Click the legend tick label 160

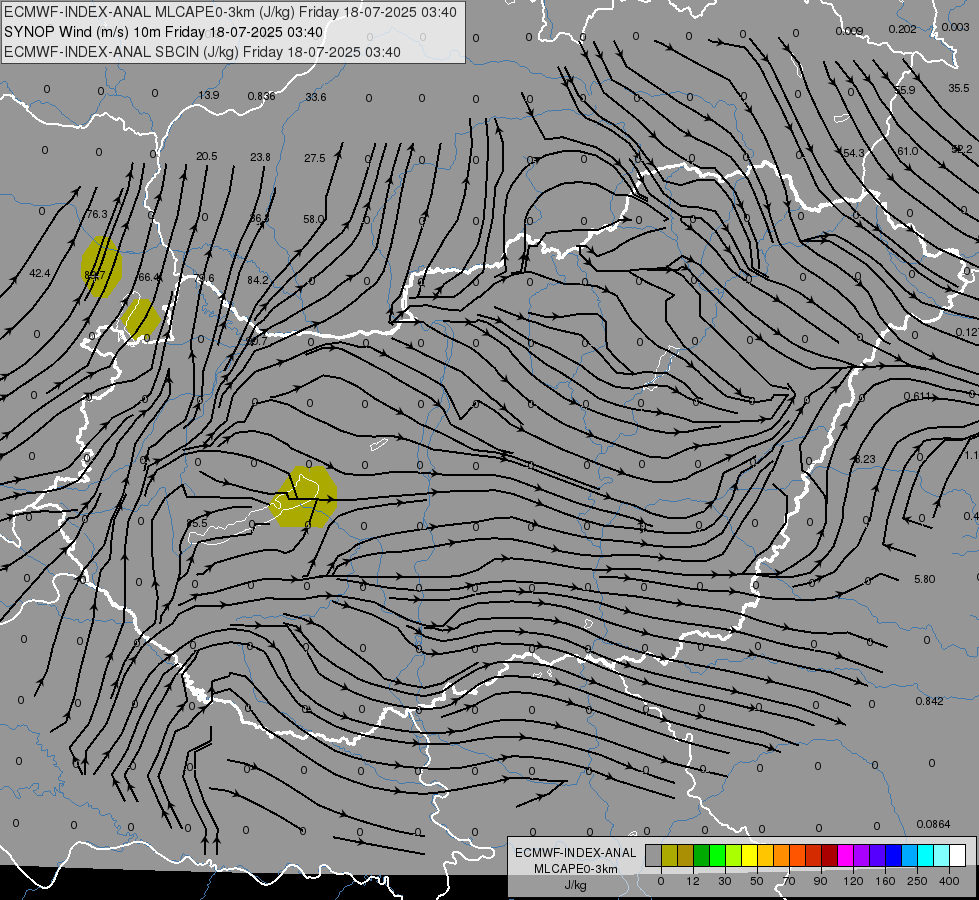(885, 881)
